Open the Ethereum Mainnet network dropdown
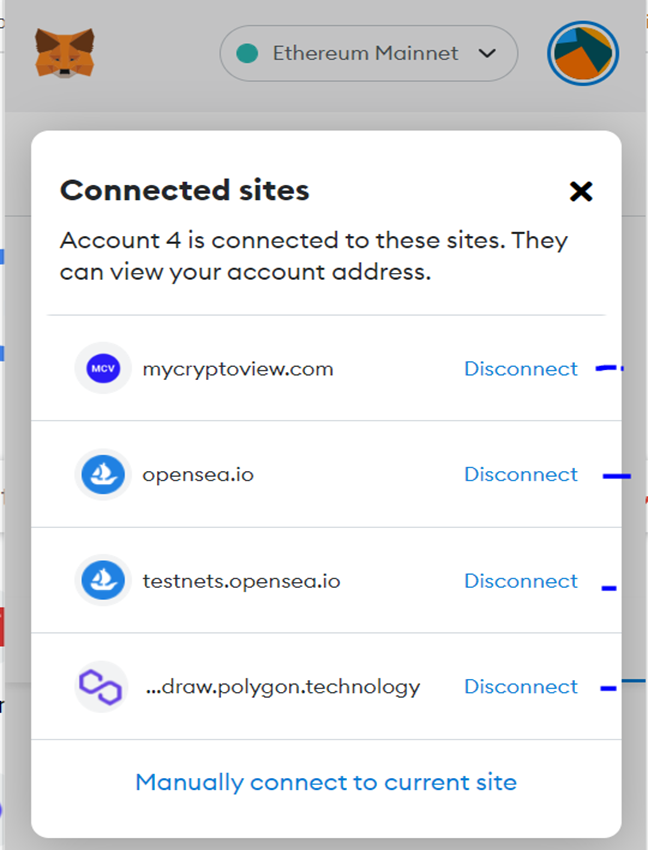Viewport: 648px width, 850px height. (x=369, y=53)
